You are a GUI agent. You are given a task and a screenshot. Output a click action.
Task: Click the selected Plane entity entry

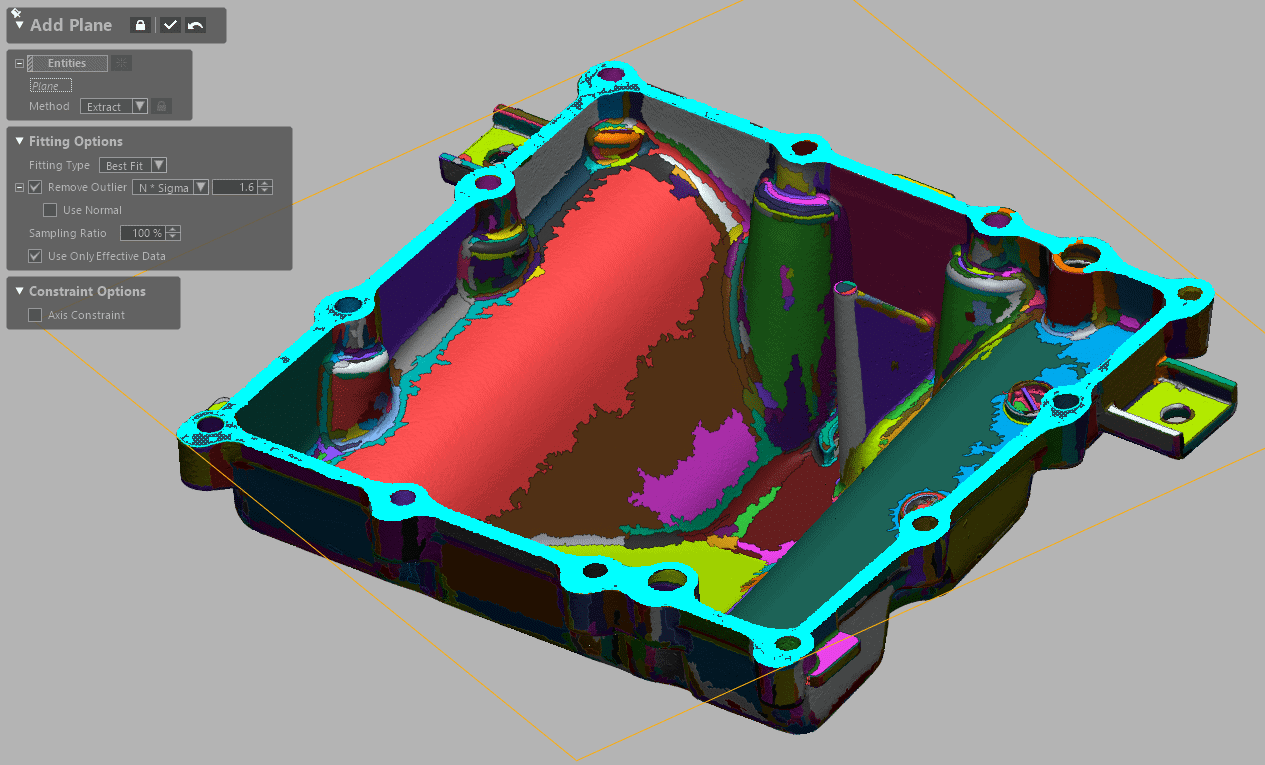pyautogui.click(x=50, y=86)
